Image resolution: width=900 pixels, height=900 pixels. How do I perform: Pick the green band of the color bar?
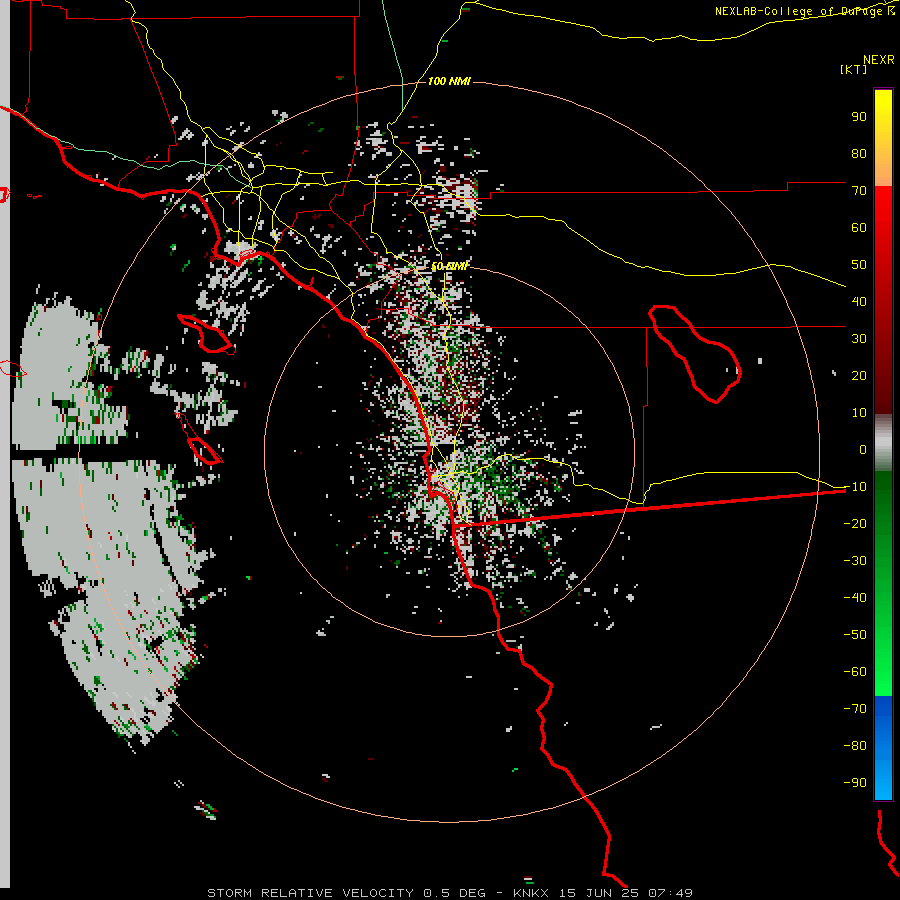(x=883, y=584)
